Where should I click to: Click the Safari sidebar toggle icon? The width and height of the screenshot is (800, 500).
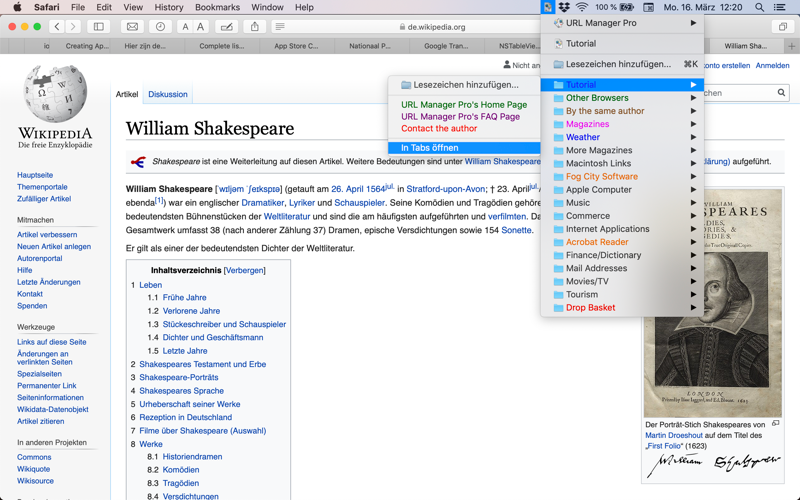(x=98, y=27)
